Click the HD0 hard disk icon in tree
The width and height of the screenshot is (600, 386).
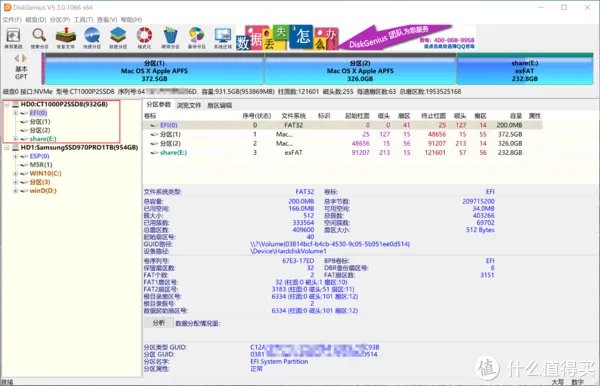coord(16,104)
